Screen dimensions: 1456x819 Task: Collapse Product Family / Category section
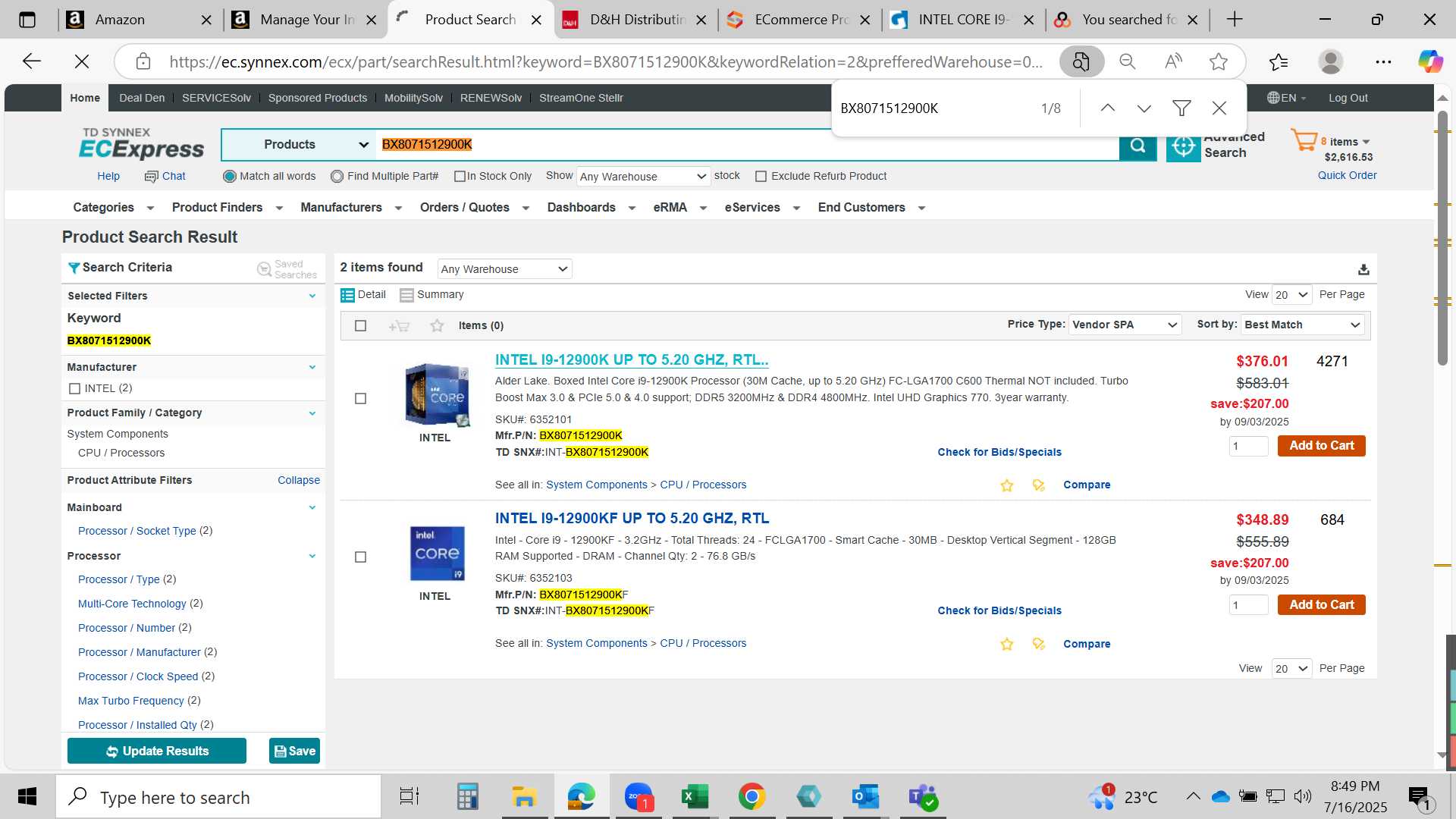pyautogui.click(x=312, y=413)
